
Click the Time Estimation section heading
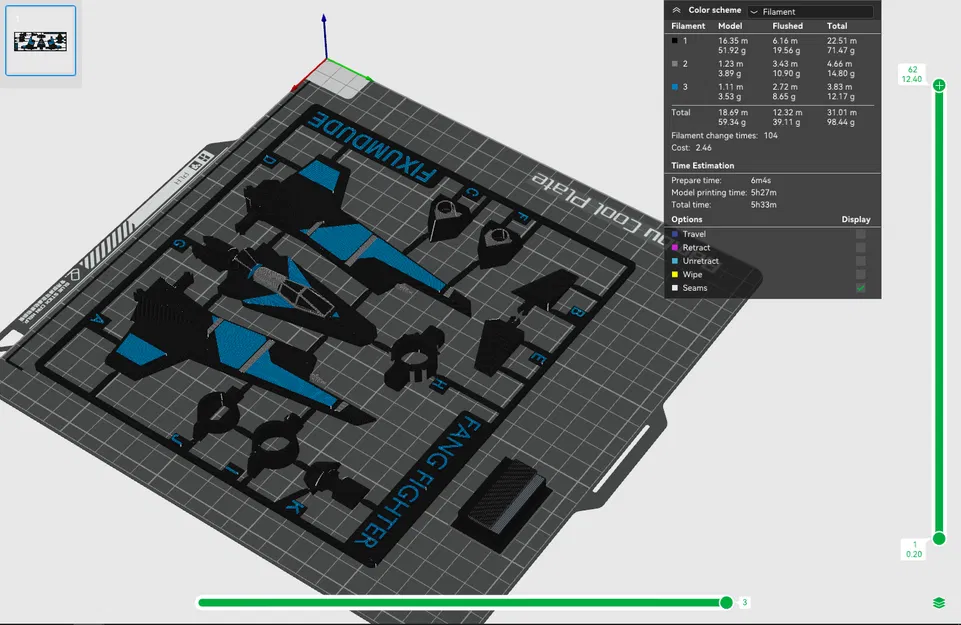pyautogui.click(x=702, y=165)
